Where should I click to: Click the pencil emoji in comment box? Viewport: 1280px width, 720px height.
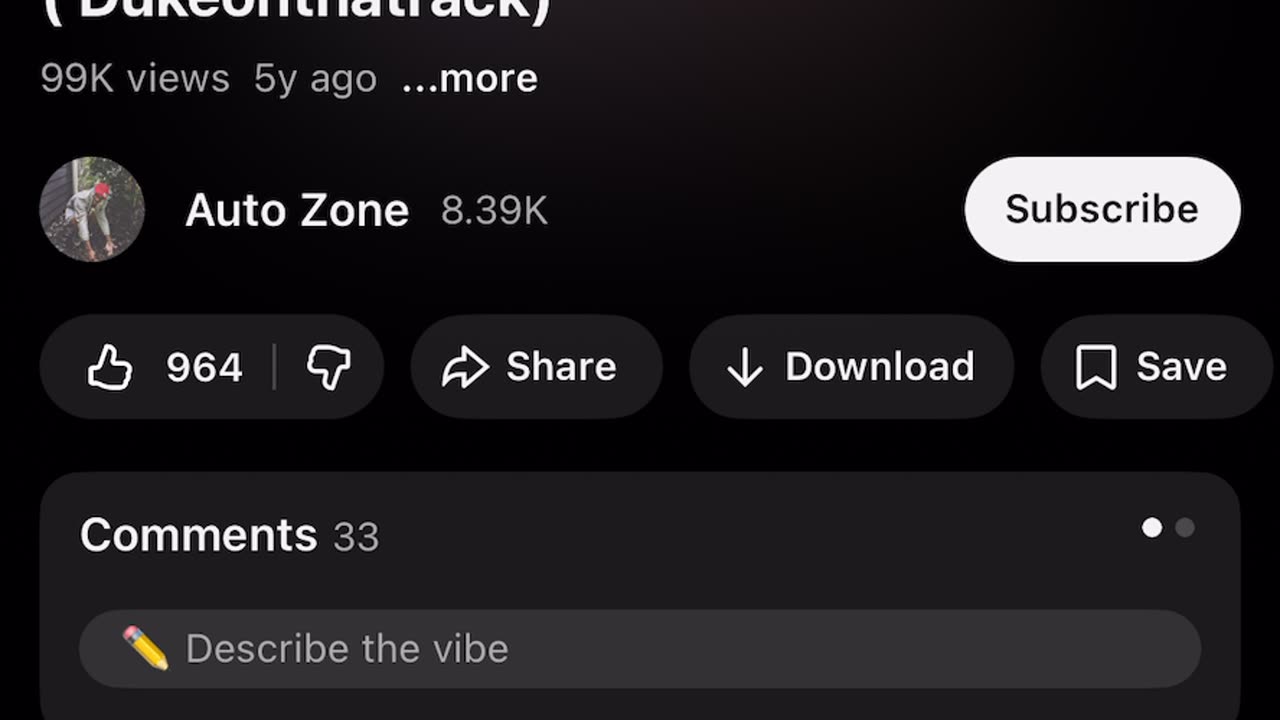pos(145,648)
